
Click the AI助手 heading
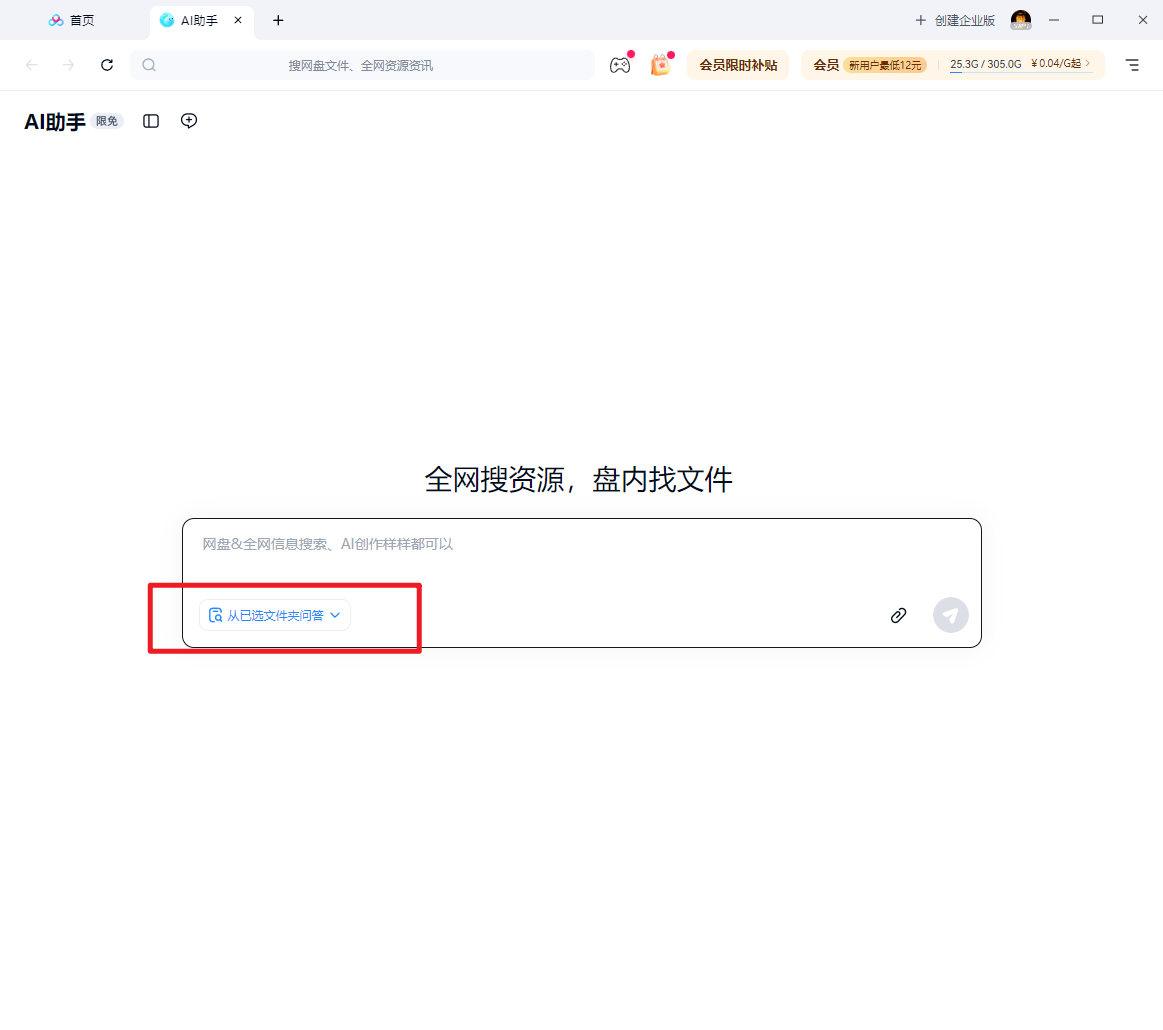[55, 122]
